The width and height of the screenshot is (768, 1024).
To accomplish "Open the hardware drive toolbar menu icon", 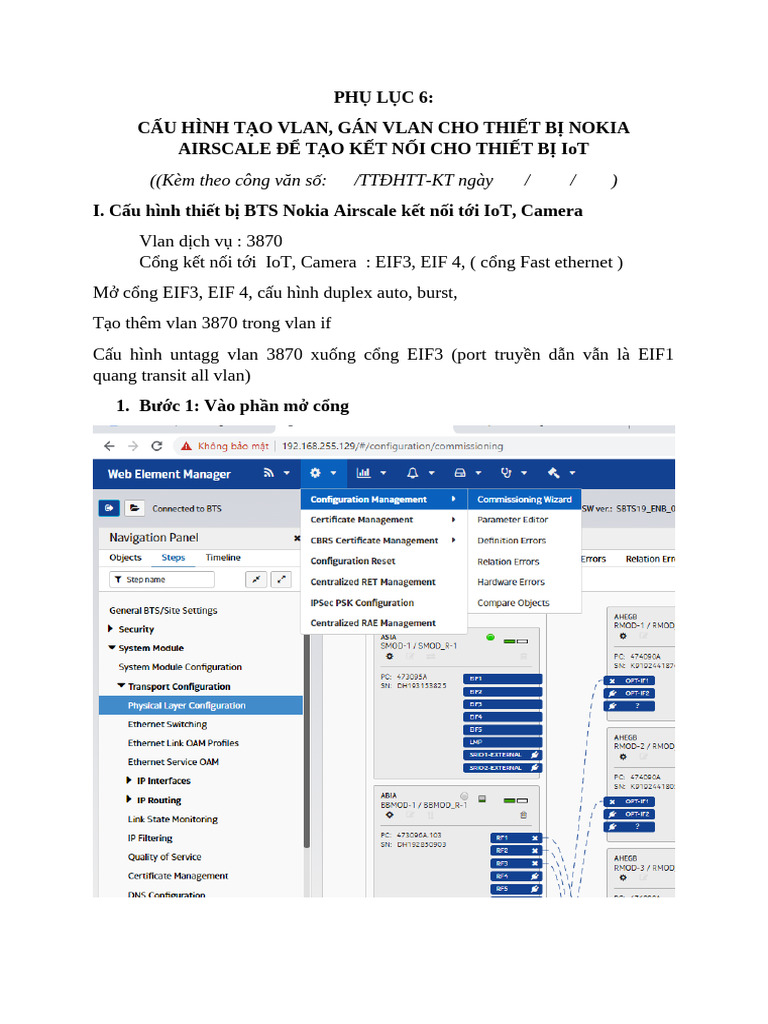I will click(x=460, y=473).
